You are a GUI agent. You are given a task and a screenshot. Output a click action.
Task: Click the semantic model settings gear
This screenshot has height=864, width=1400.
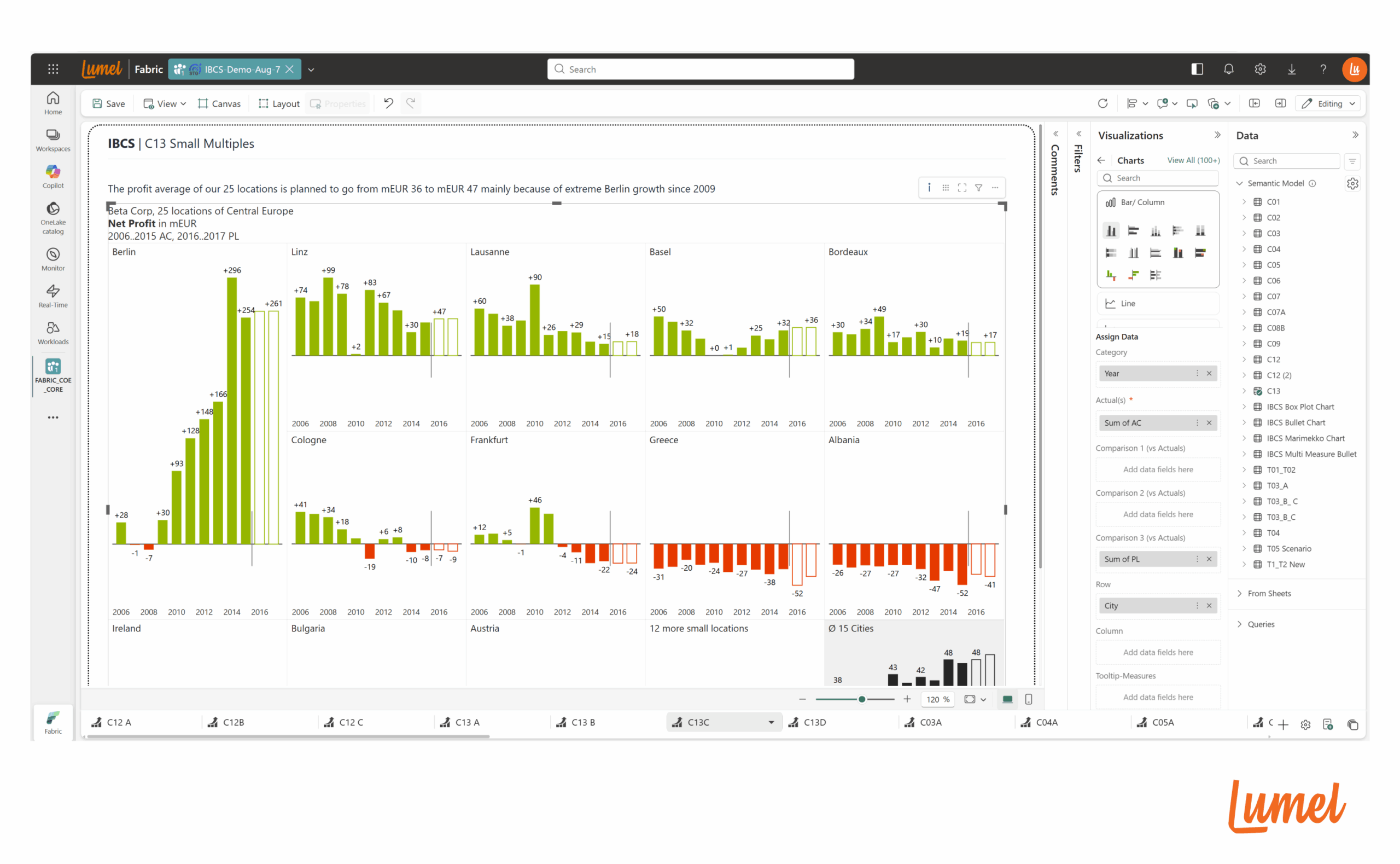1352,183
